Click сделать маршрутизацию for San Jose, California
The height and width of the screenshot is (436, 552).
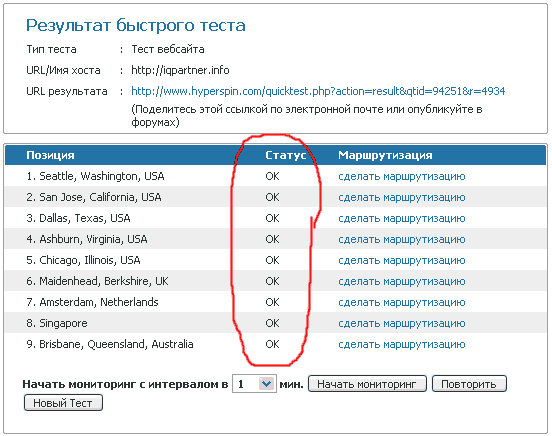tap(402, 197)
